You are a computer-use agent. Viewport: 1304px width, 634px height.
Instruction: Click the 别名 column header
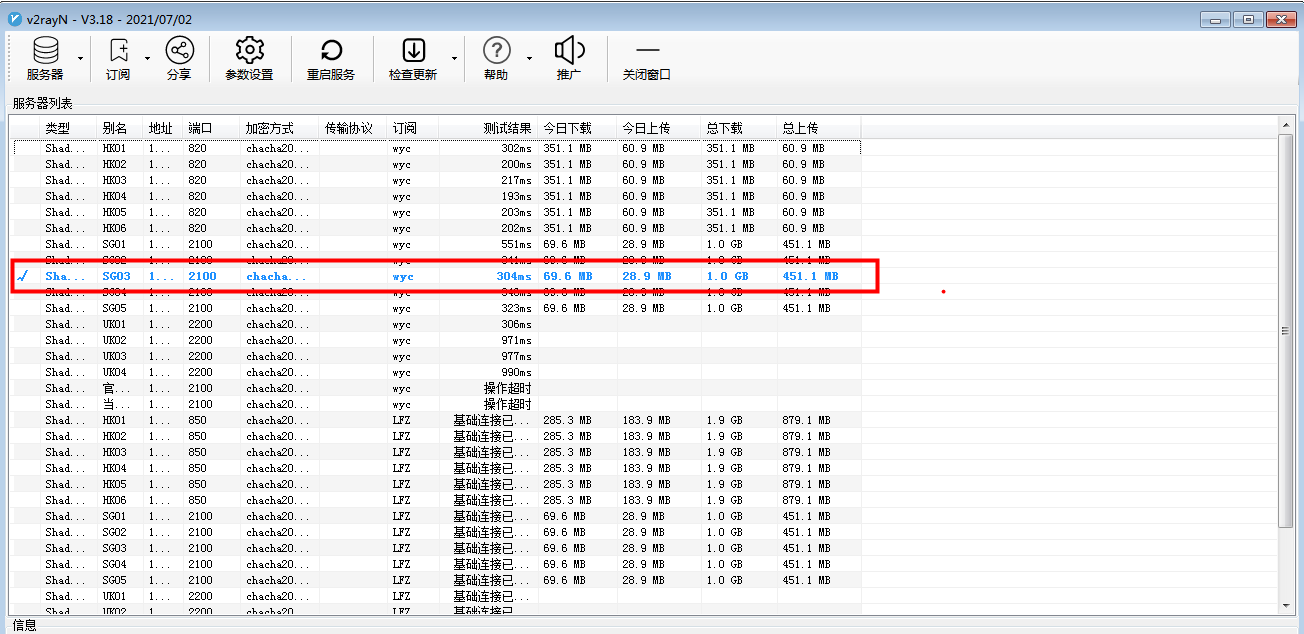115,128
